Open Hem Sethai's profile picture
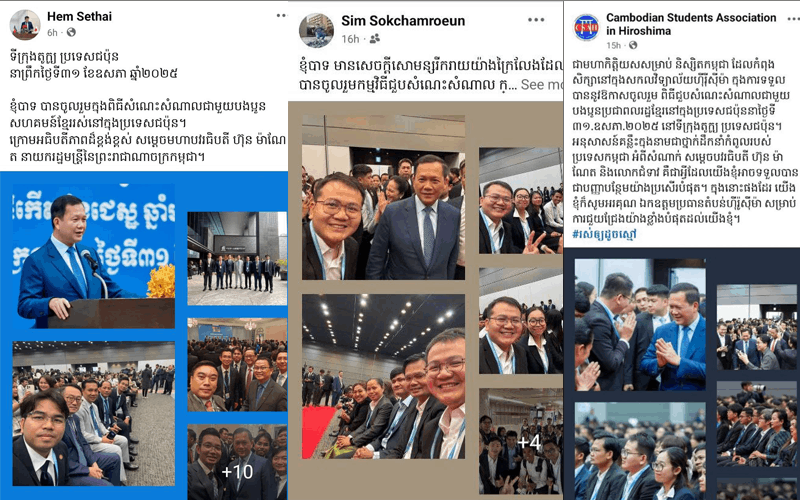Screen dimensions: 800x500 tap(24, 24)
